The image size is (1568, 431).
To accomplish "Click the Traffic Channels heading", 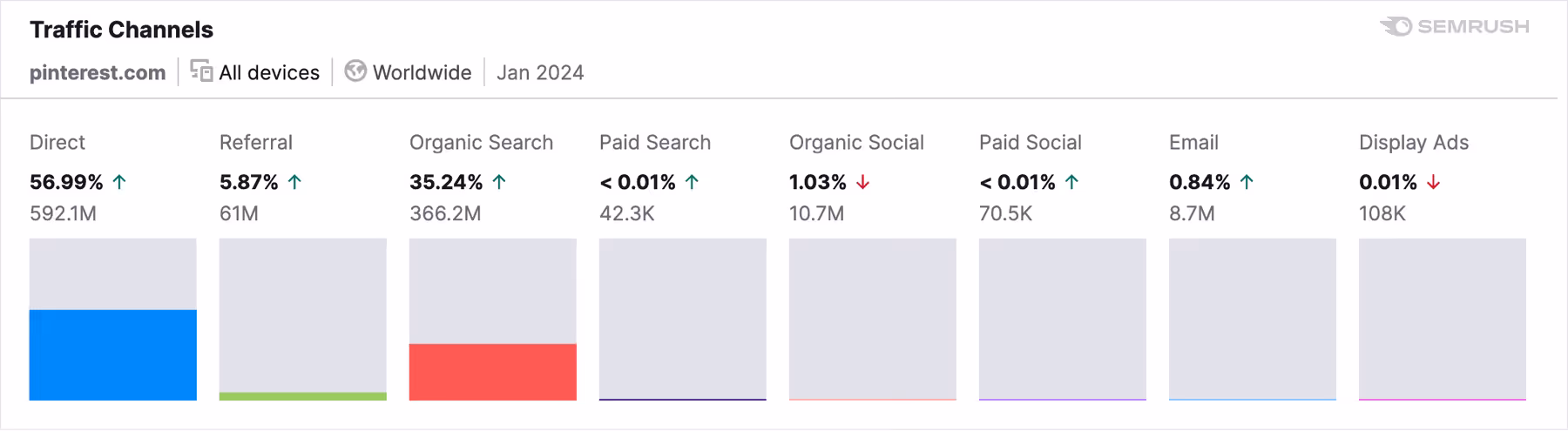I will [x=121, y=30].
